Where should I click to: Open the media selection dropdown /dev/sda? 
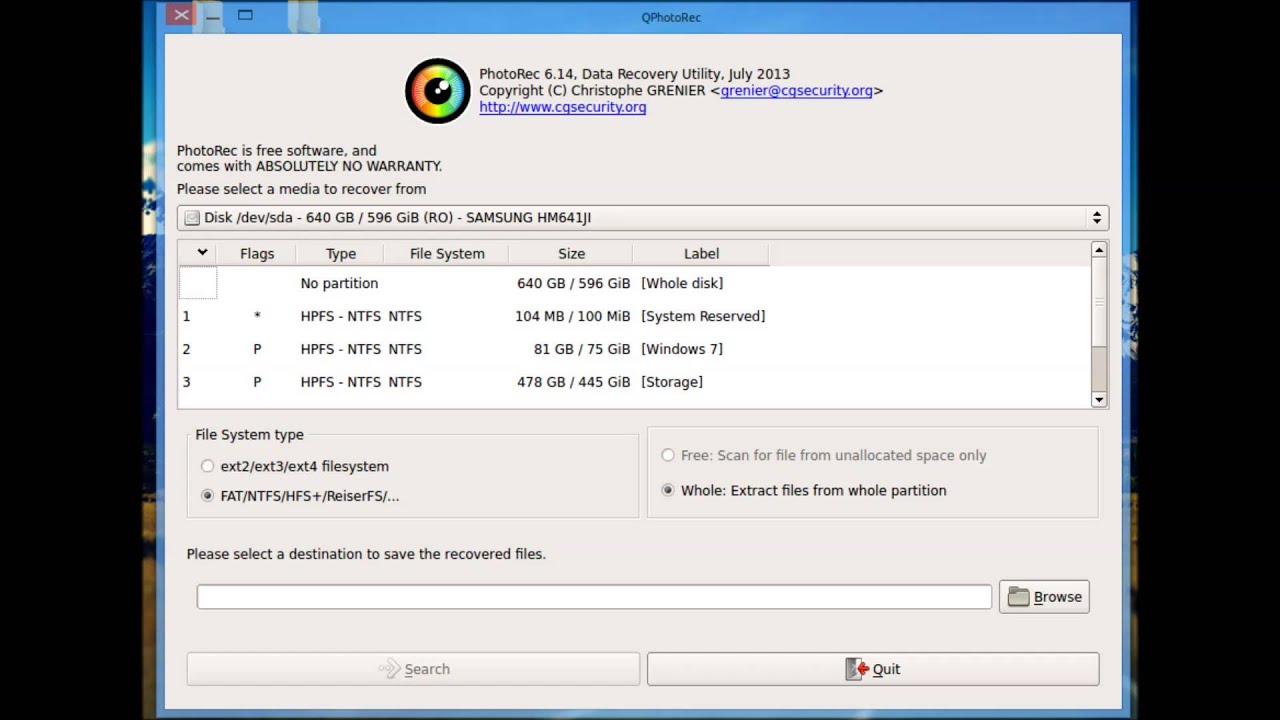643,218
